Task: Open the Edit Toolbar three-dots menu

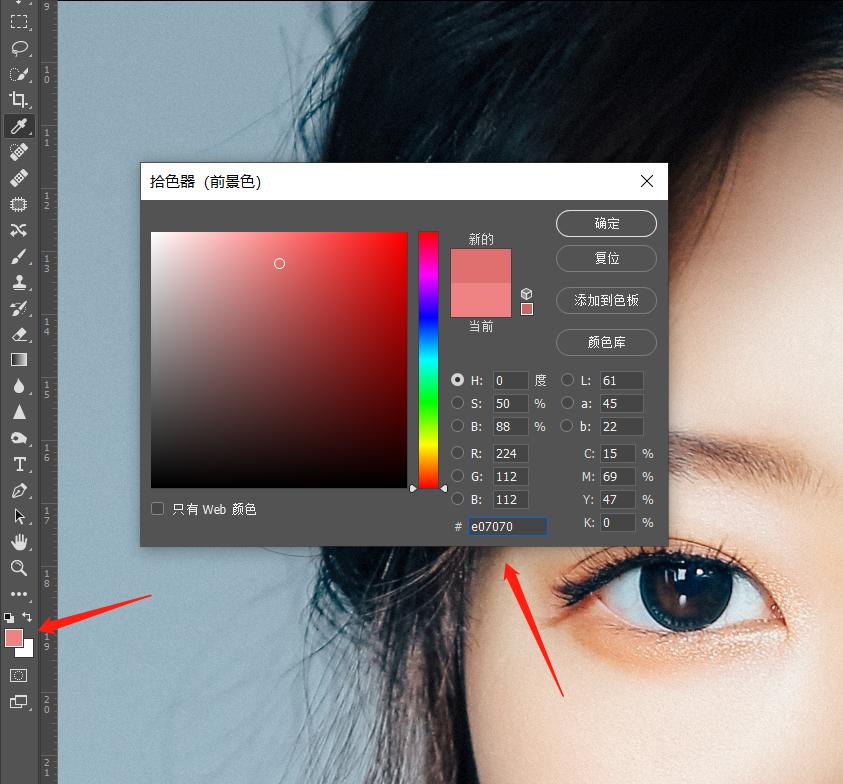Action: [x=19, y=594]
